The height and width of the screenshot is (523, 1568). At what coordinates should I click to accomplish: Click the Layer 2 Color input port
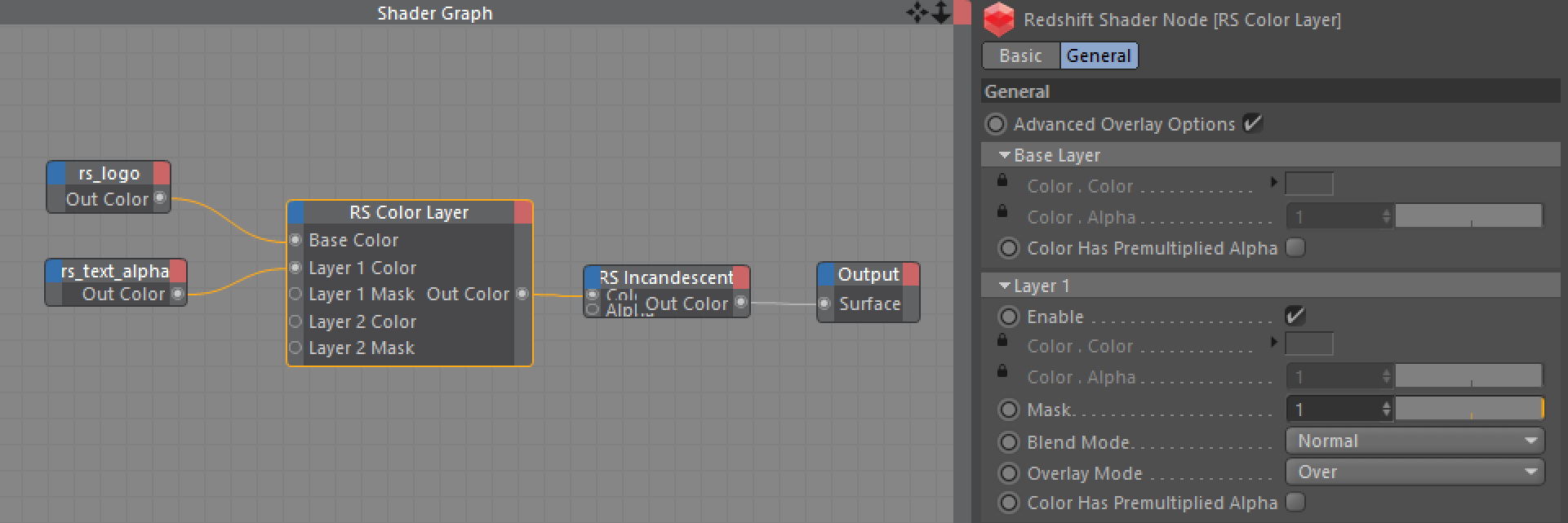click(295, 321)
